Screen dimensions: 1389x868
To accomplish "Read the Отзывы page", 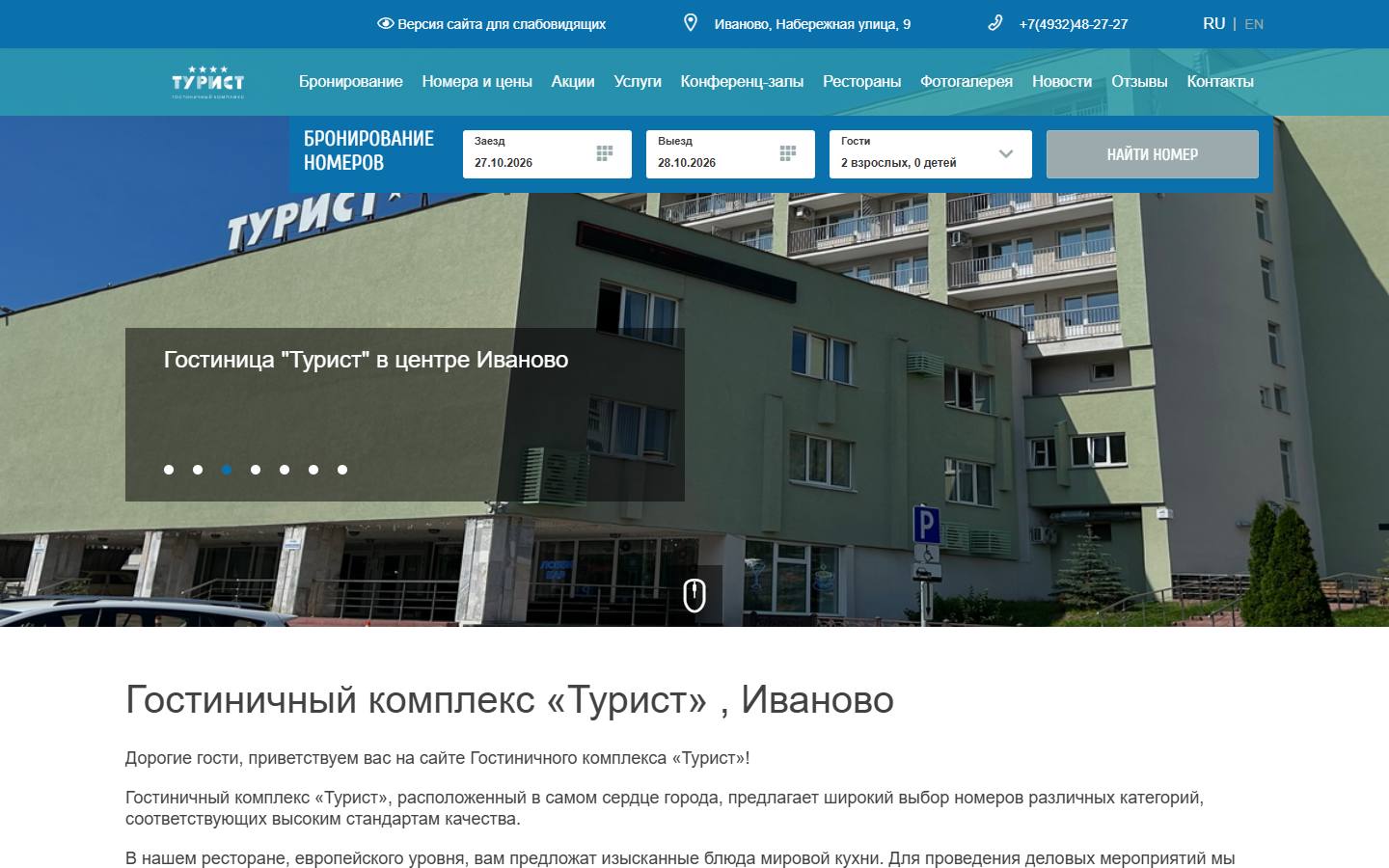I will (x=1139, y=82).
